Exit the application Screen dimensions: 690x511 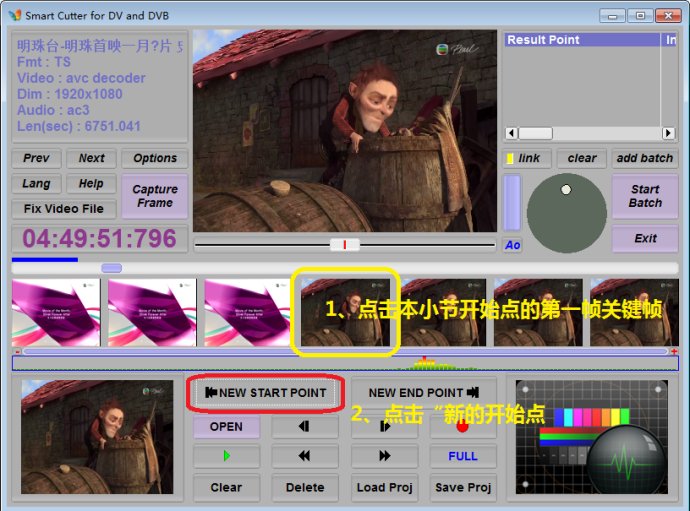pos(645,239)
